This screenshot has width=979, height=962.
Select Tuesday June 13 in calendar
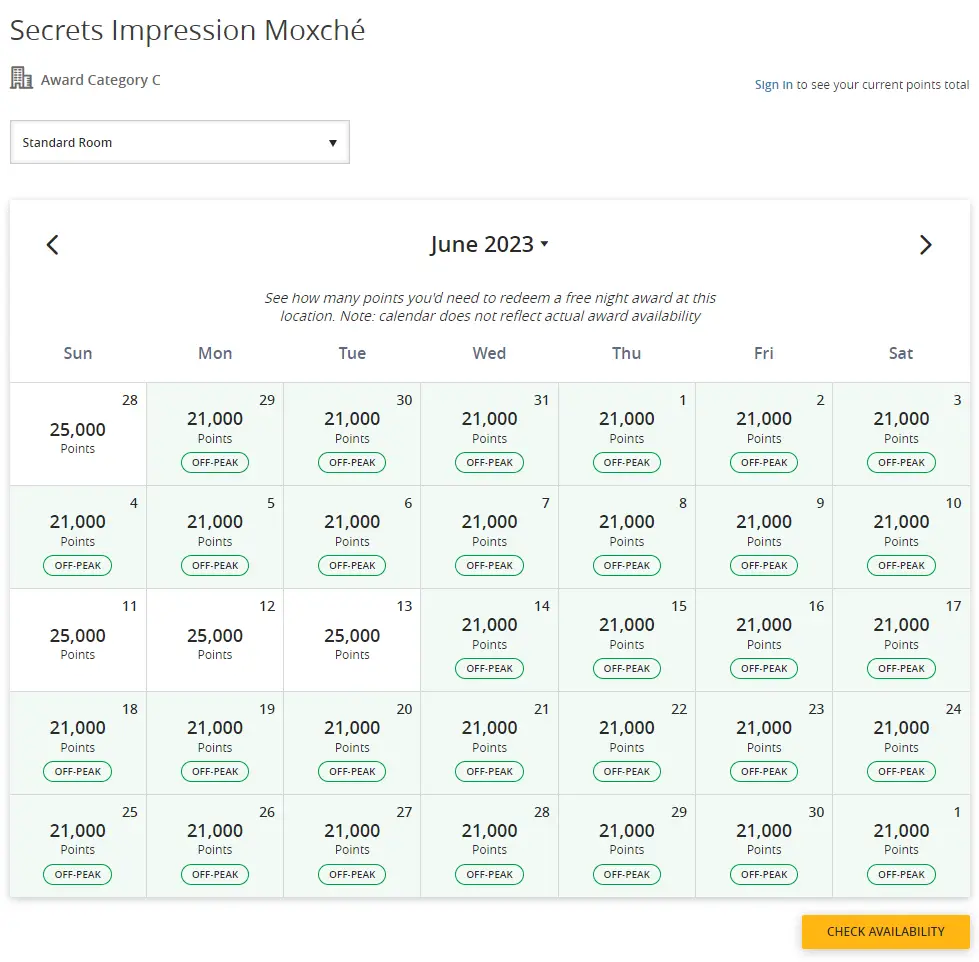pyautogui.click(x=352, y=640)
